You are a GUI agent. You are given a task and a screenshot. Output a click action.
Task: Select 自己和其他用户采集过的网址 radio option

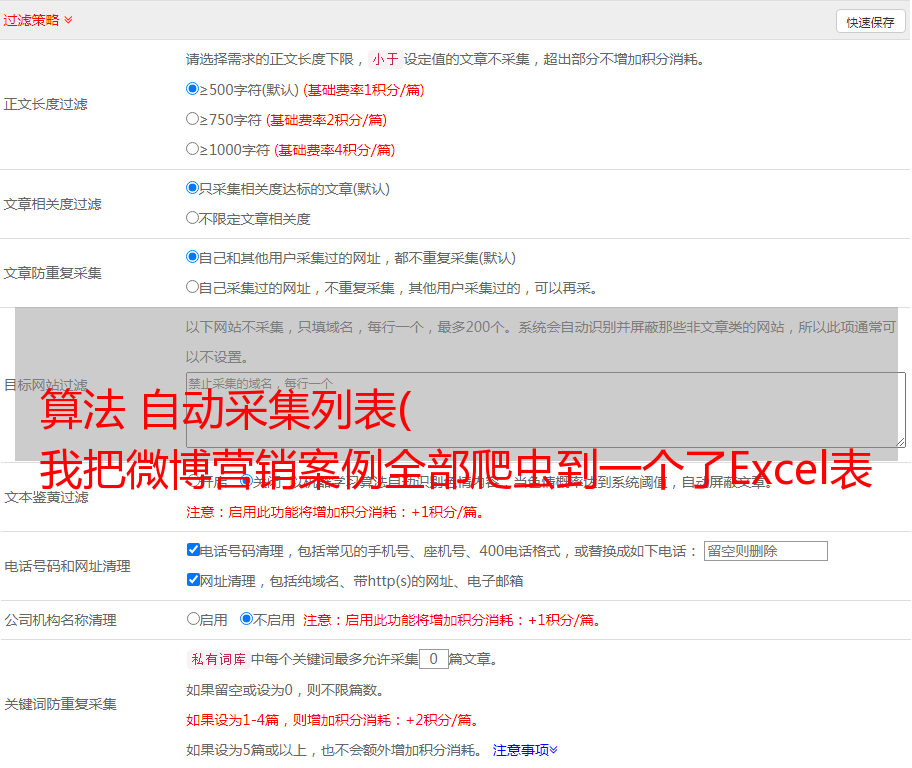click(x=192, y=257)
